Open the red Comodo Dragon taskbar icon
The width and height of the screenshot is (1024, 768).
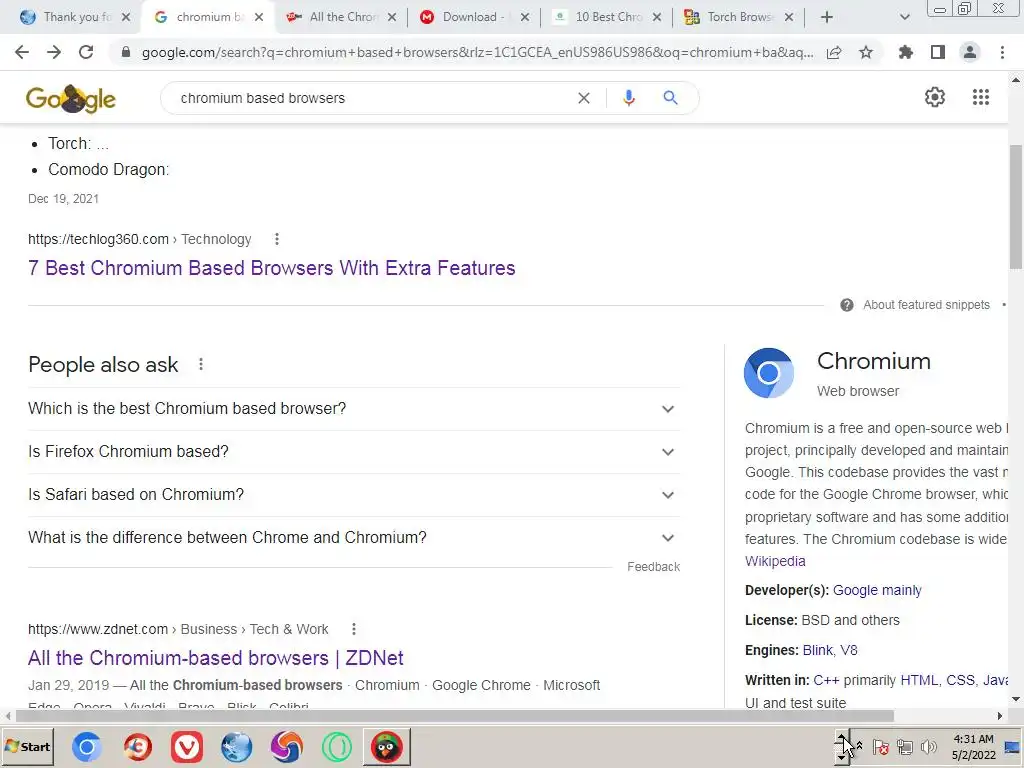(x=137, y=747)
